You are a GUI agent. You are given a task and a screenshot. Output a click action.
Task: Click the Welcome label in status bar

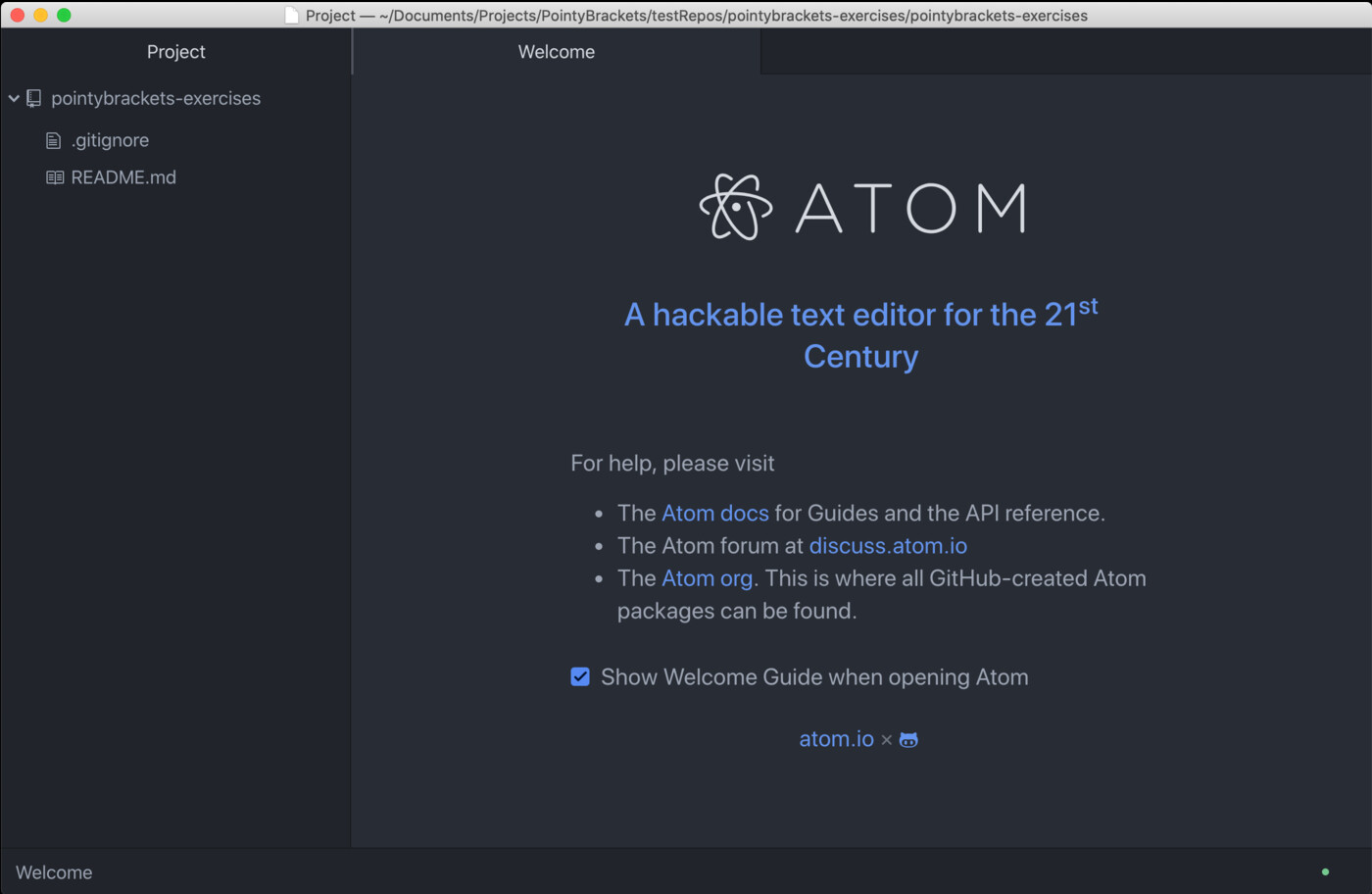click(54, 872)
